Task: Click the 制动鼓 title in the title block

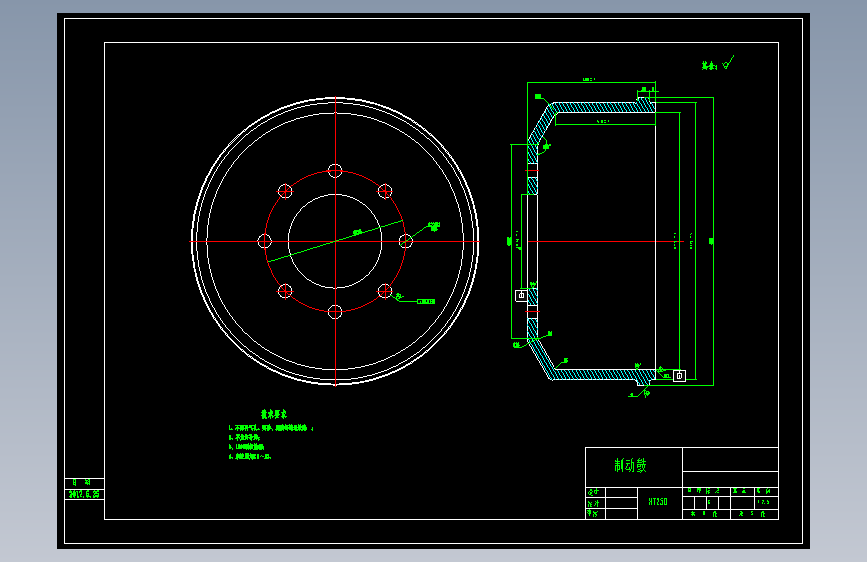Action: (630, 466)
